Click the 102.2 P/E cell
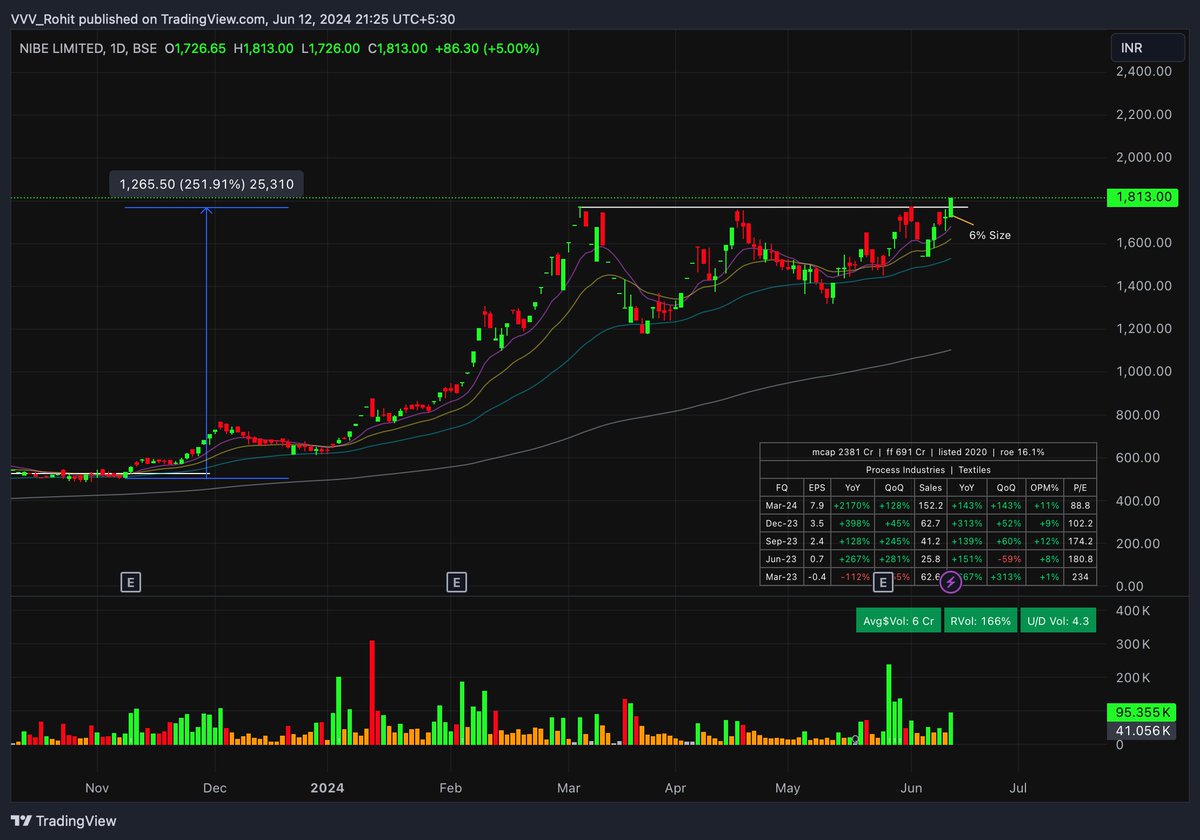The width and height of the screenshot is (1200, 840). [x=1080, y=523]
